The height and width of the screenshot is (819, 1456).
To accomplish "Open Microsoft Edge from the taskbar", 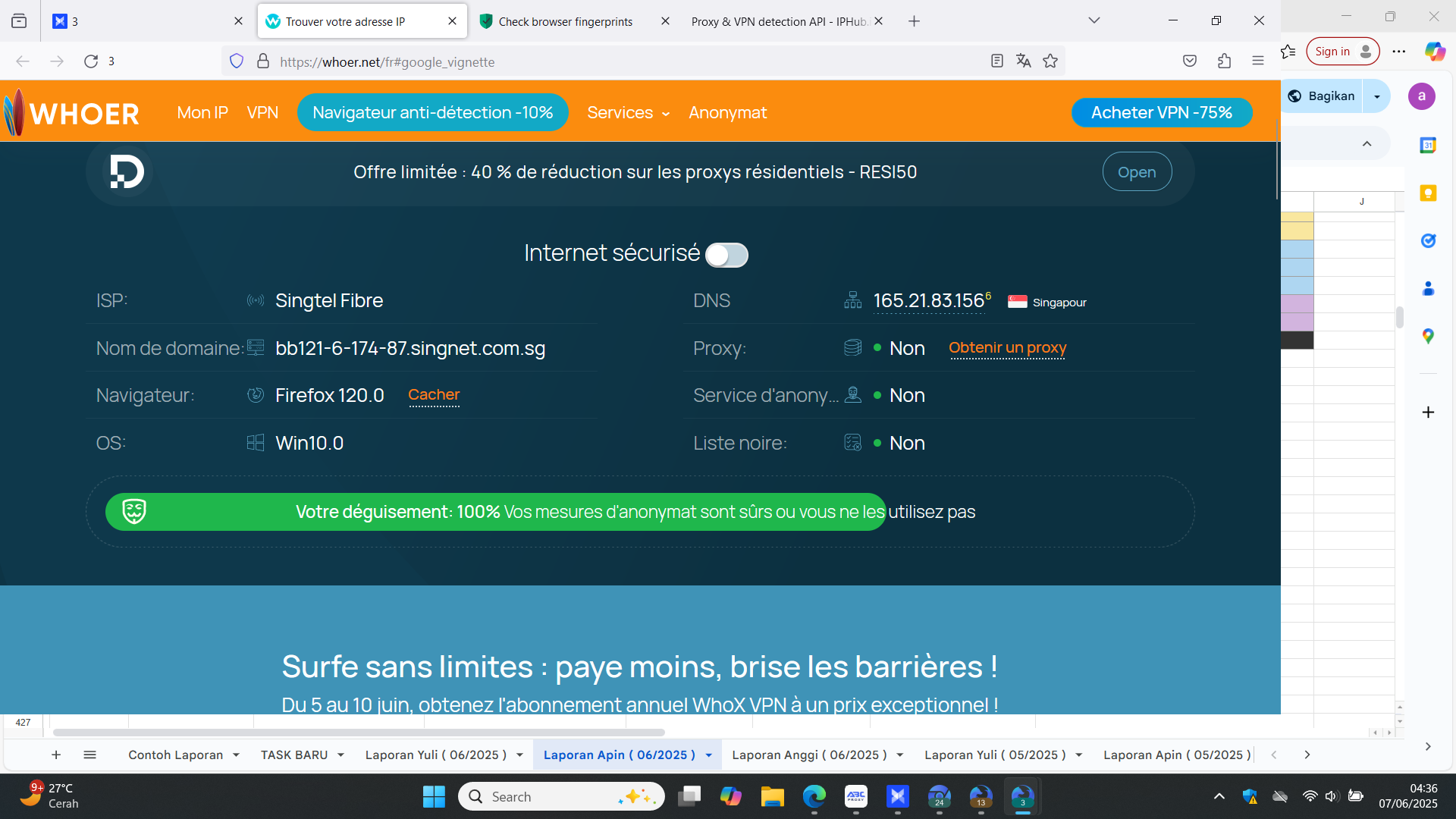I will 814,797.
